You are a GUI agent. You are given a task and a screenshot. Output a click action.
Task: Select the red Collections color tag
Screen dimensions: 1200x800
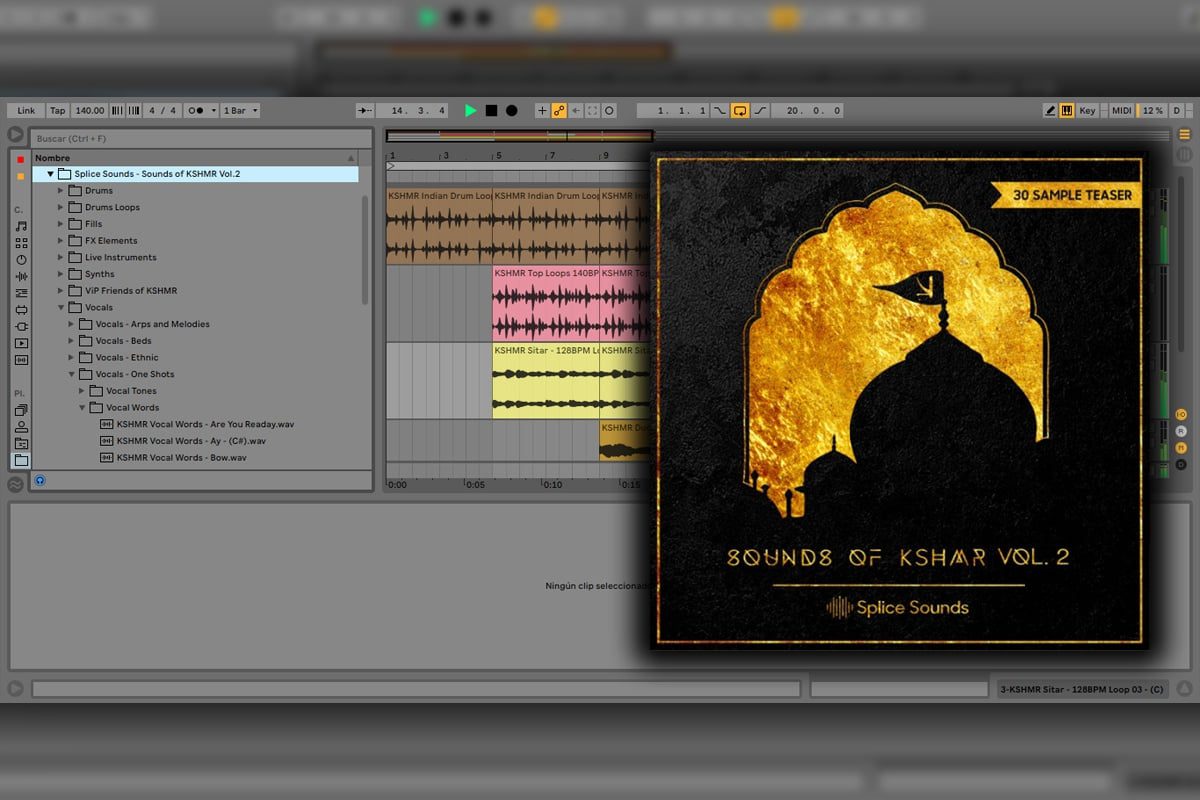[x=21, y=160]
